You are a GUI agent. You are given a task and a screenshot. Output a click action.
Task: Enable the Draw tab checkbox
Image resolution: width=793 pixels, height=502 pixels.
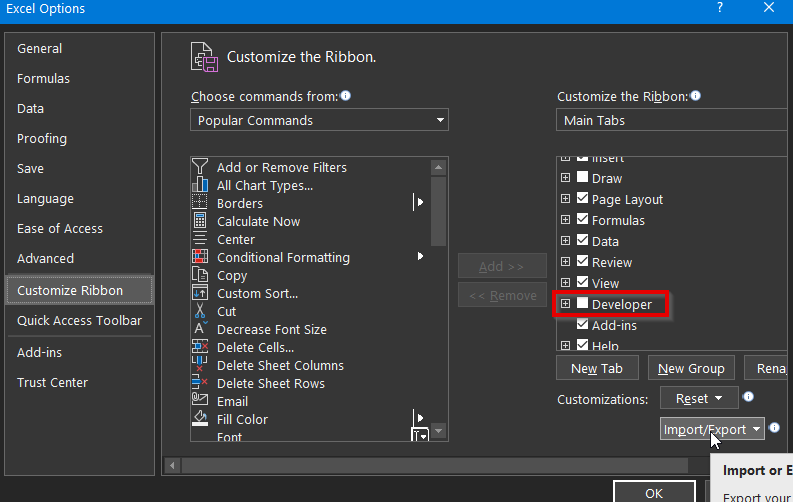click(x=583, y=177)
